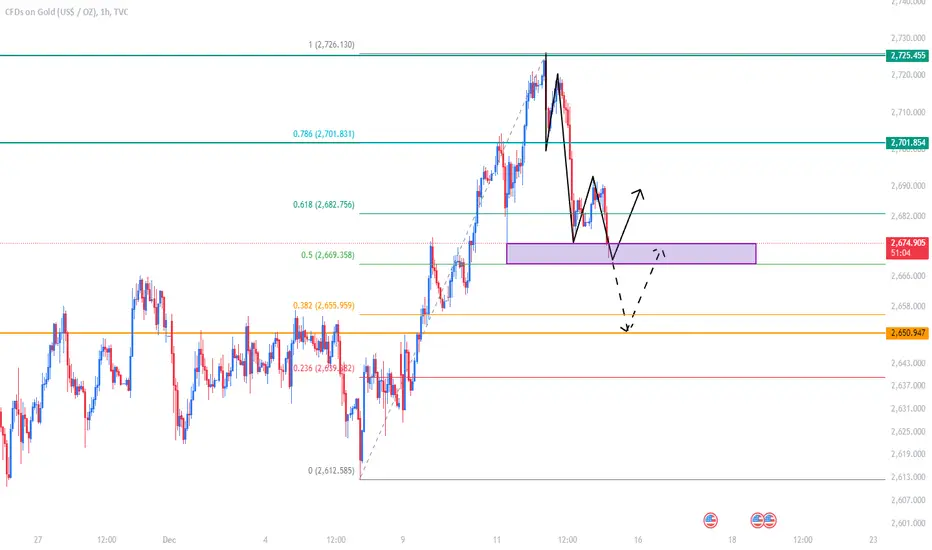Click the price axis value 2,666.000
The image size is (932, 550).
click(908, 276)
